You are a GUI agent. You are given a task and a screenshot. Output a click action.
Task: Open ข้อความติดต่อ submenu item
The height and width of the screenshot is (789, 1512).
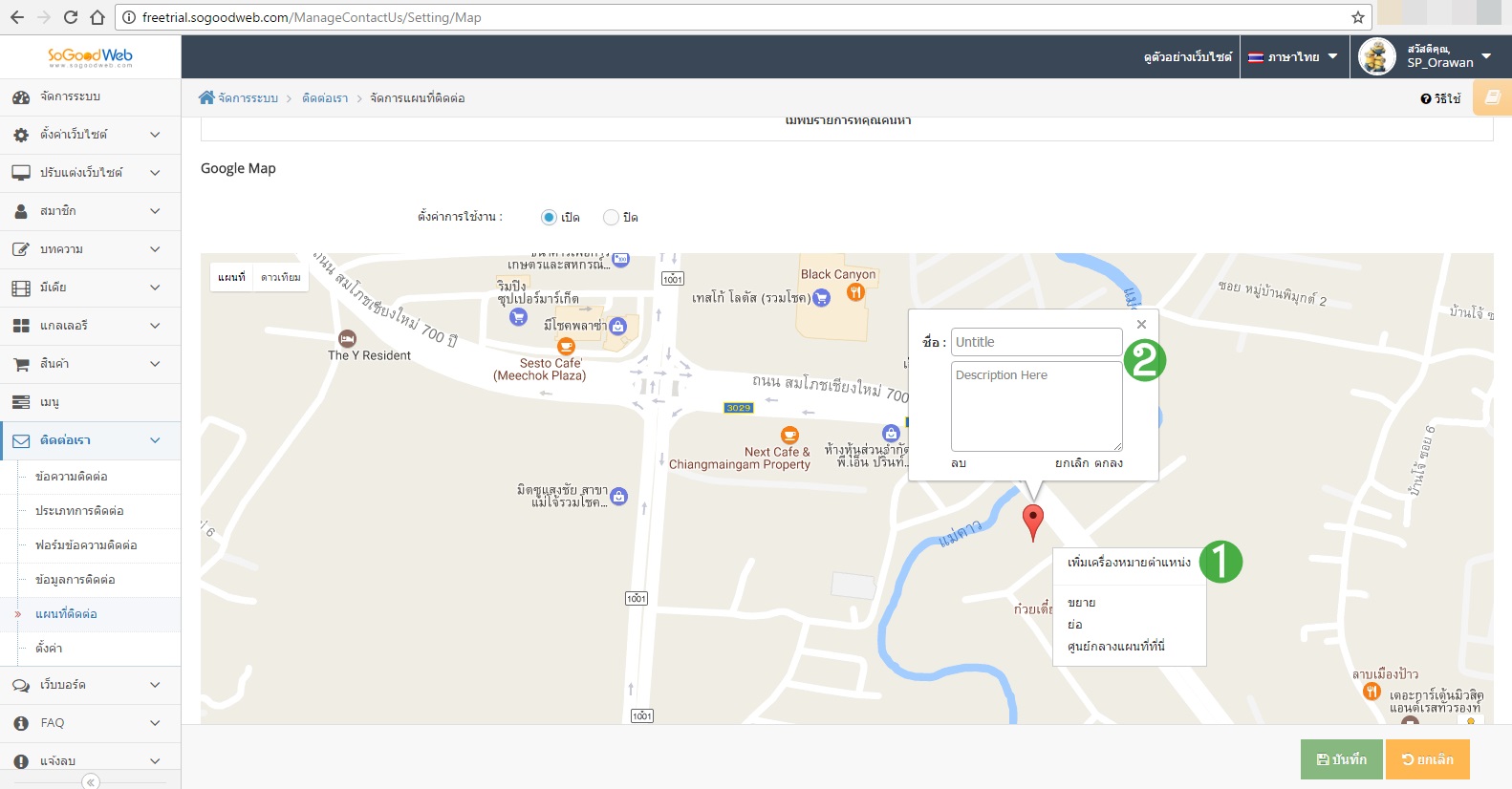tap(71, 477)
